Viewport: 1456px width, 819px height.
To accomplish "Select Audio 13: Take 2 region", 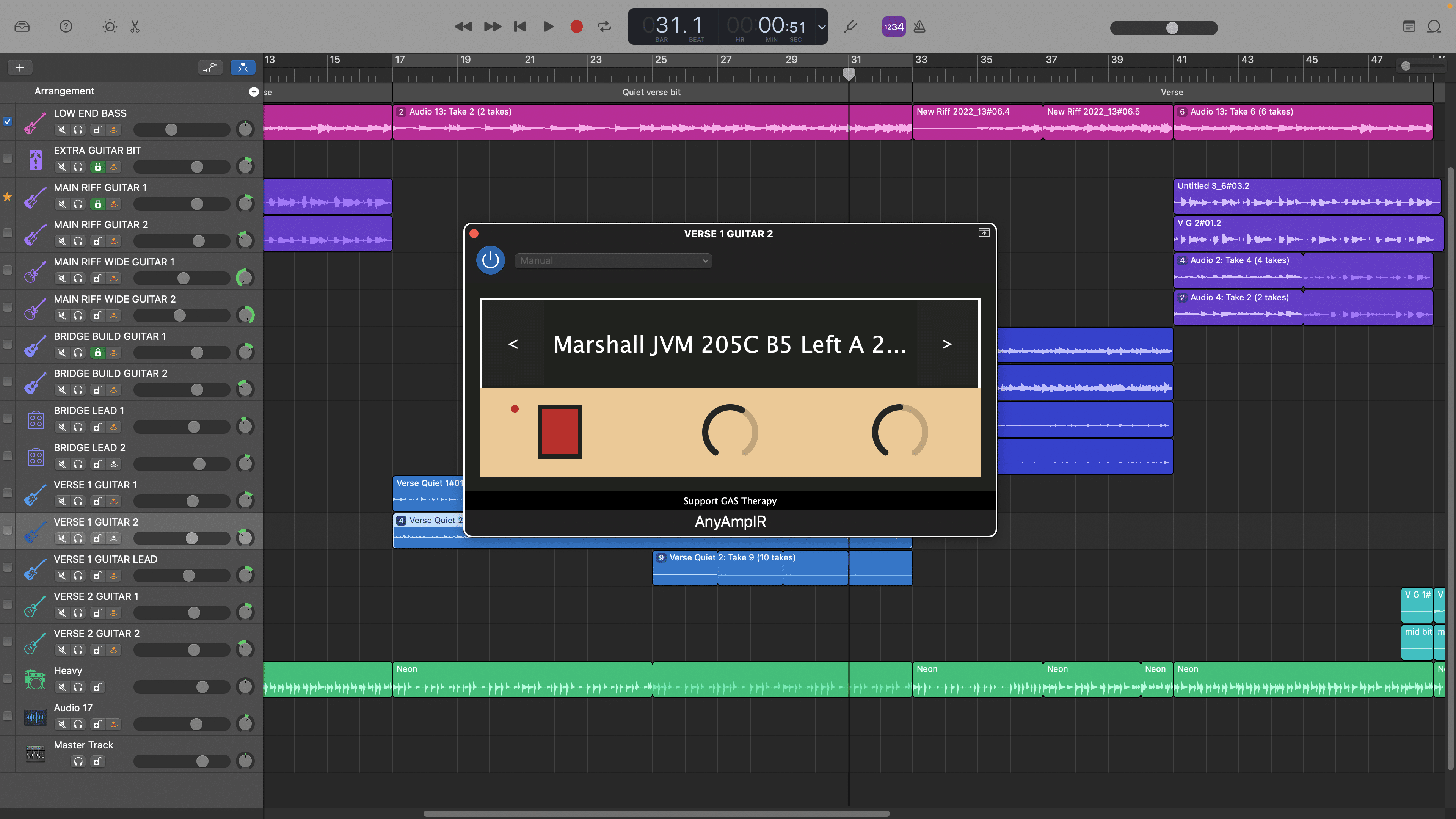I will click(x=652, y=121).
